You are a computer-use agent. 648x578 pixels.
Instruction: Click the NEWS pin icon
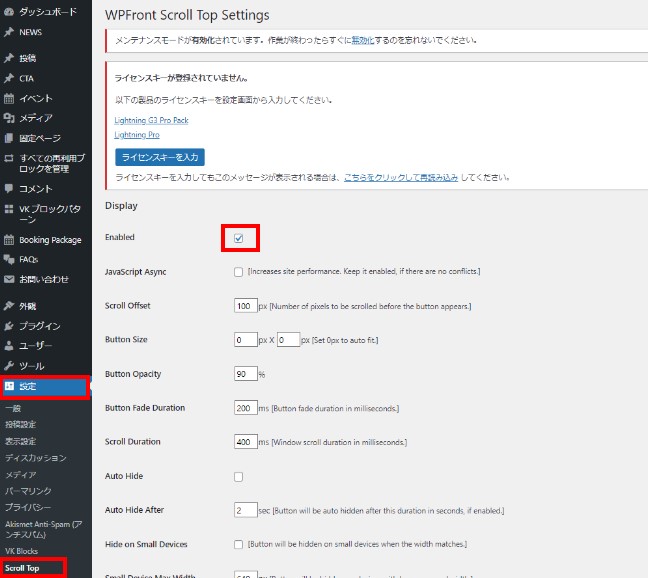click(x=9, y=32)
